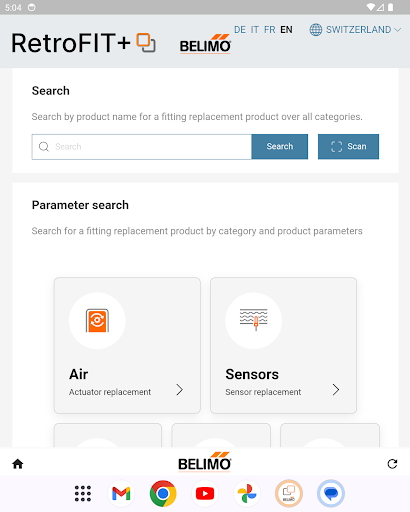The image size is (410, 512).
Task: Open Air actuator replacement chevron
Action: pos(180,389)
